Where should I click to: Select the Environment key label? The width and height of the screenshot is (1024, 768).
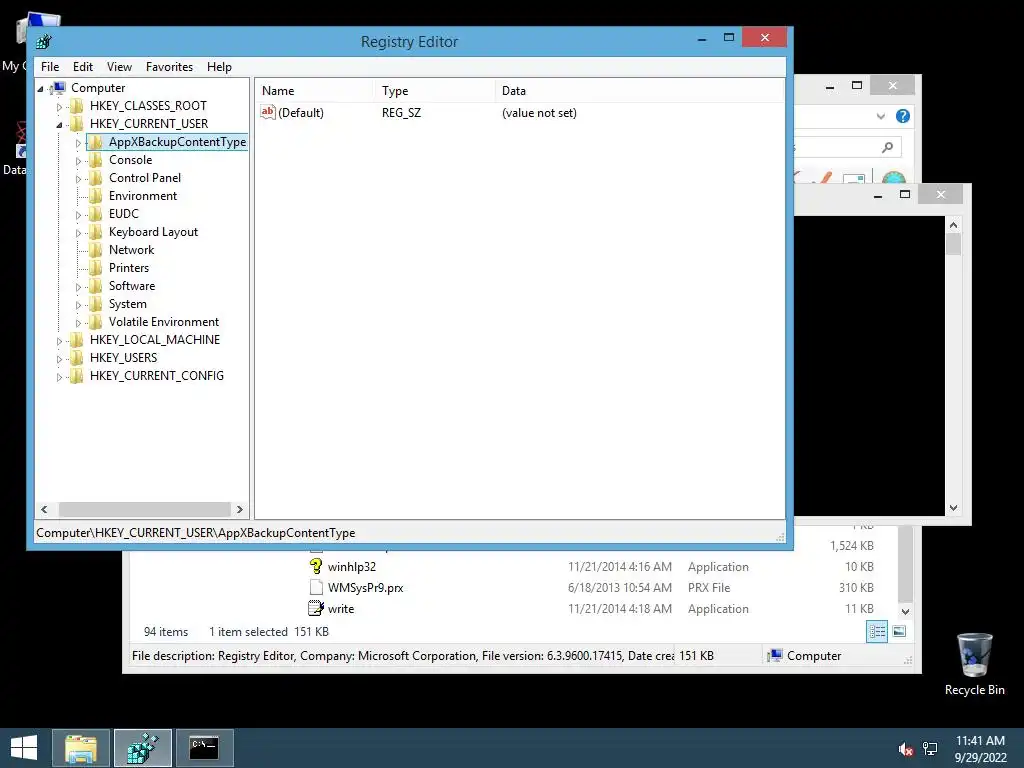(x=142, y=196)
